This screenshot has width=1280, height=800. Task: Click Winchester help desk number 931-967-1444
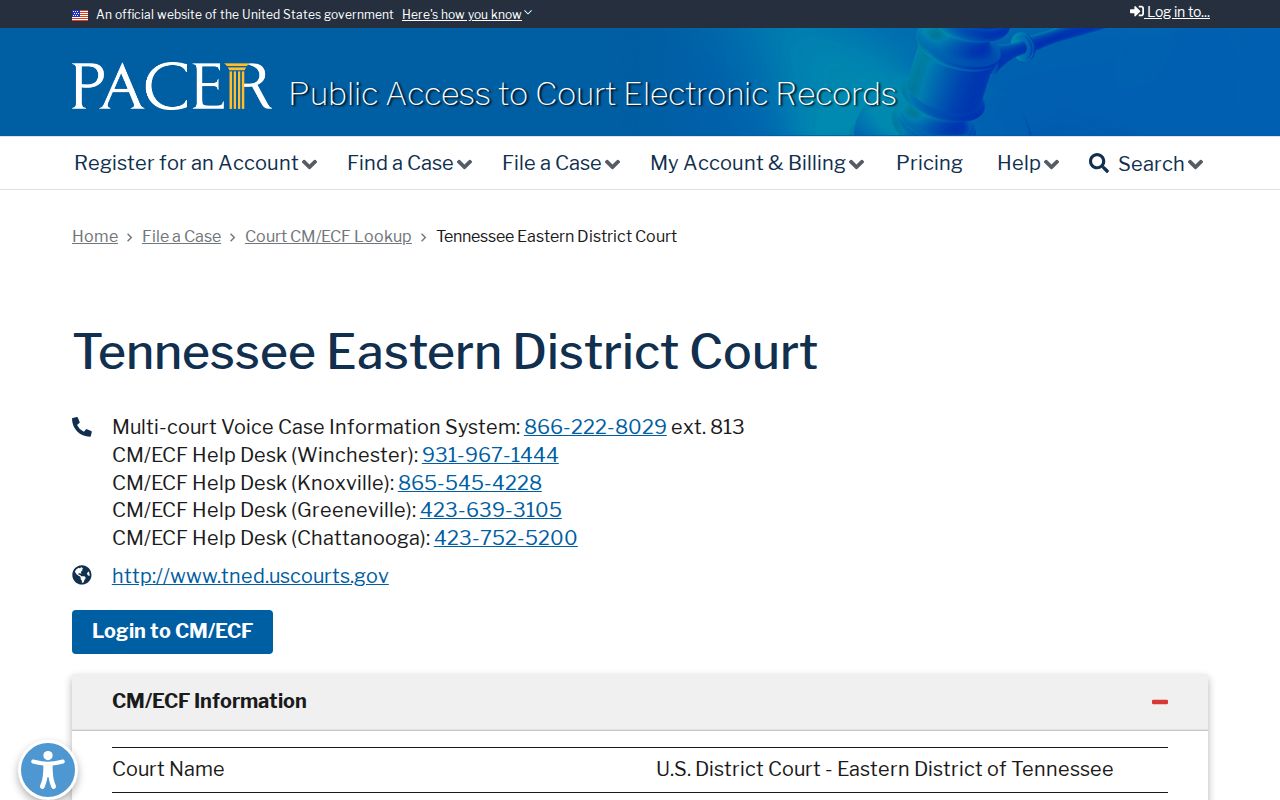(x=490, y=455)
